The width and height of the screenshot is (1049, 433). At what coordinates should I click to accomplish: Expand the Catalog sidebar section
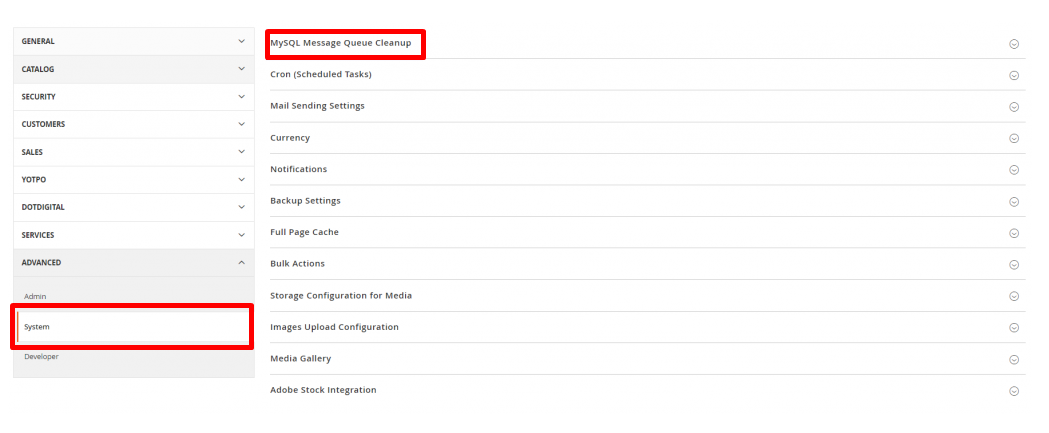point(133,69)
